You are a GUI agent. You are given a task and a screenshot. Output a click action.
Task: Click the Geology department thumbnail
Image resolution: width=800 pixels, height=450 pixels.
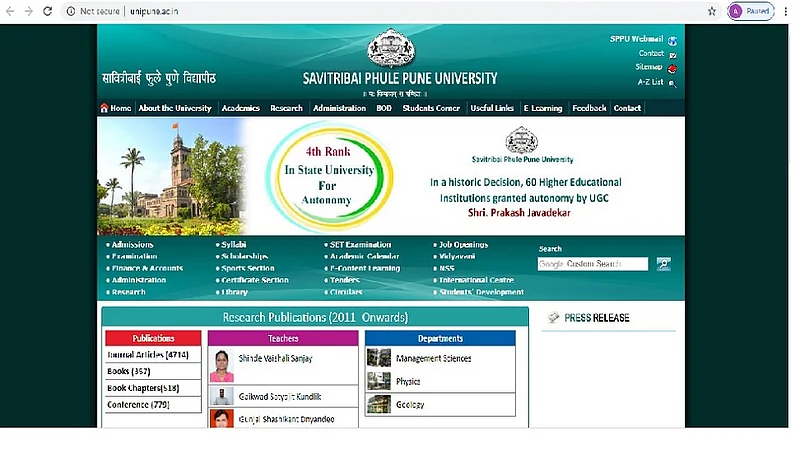tap(379, 405)
